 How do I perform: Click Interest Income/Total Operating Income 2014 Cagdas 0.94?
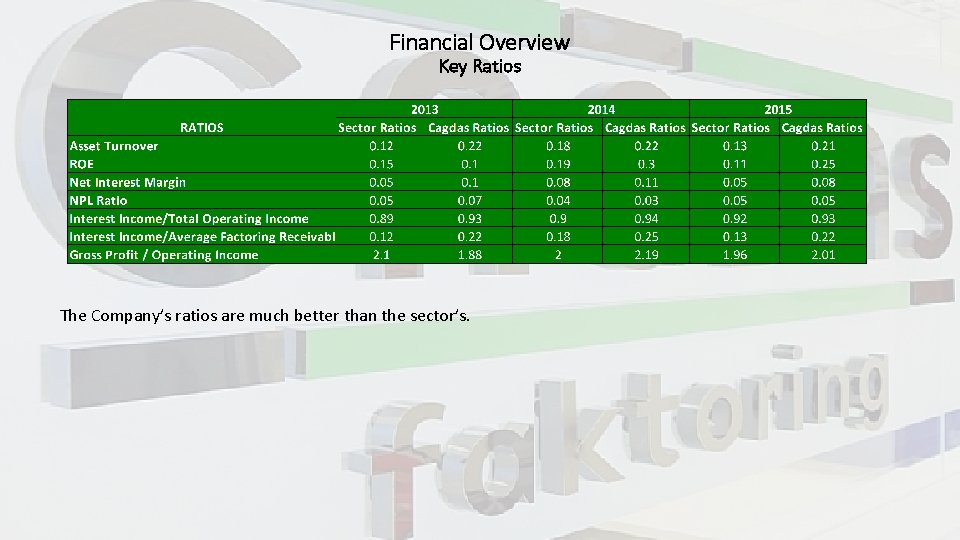(x=646, y=219)
